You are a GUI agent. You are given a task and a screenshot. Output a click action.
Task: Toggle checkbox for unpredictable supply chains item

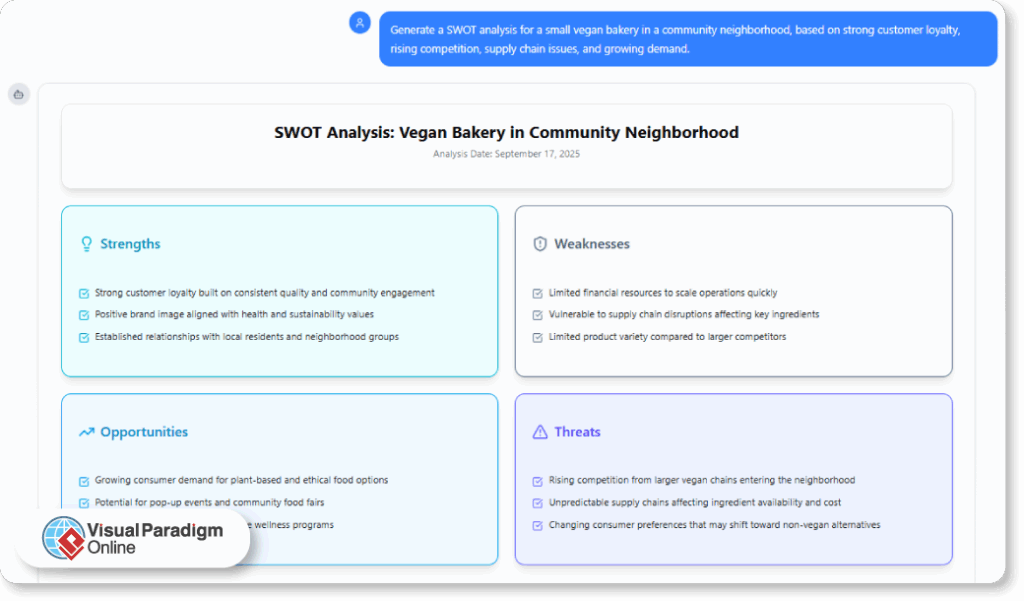click(x=538, y=503)
